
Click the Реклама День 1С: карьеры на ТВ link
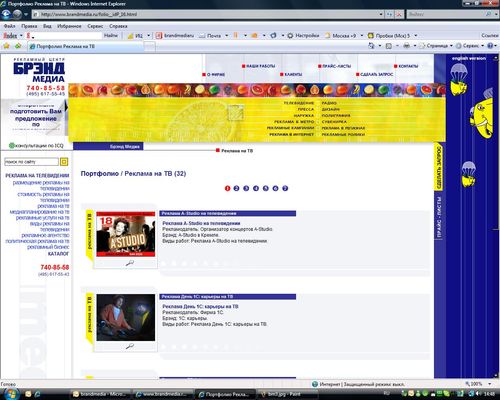pyautogui.click(x=200, y=306)
